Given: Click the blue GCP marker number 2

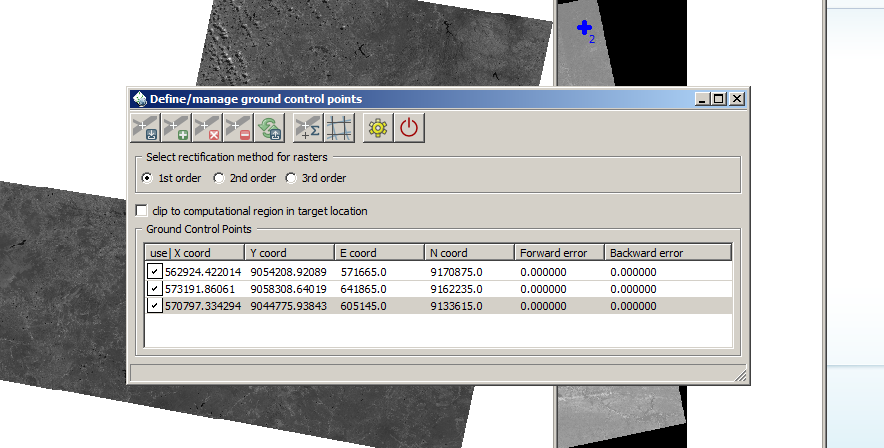Looking at the screenshot, I should click(585, 28).
